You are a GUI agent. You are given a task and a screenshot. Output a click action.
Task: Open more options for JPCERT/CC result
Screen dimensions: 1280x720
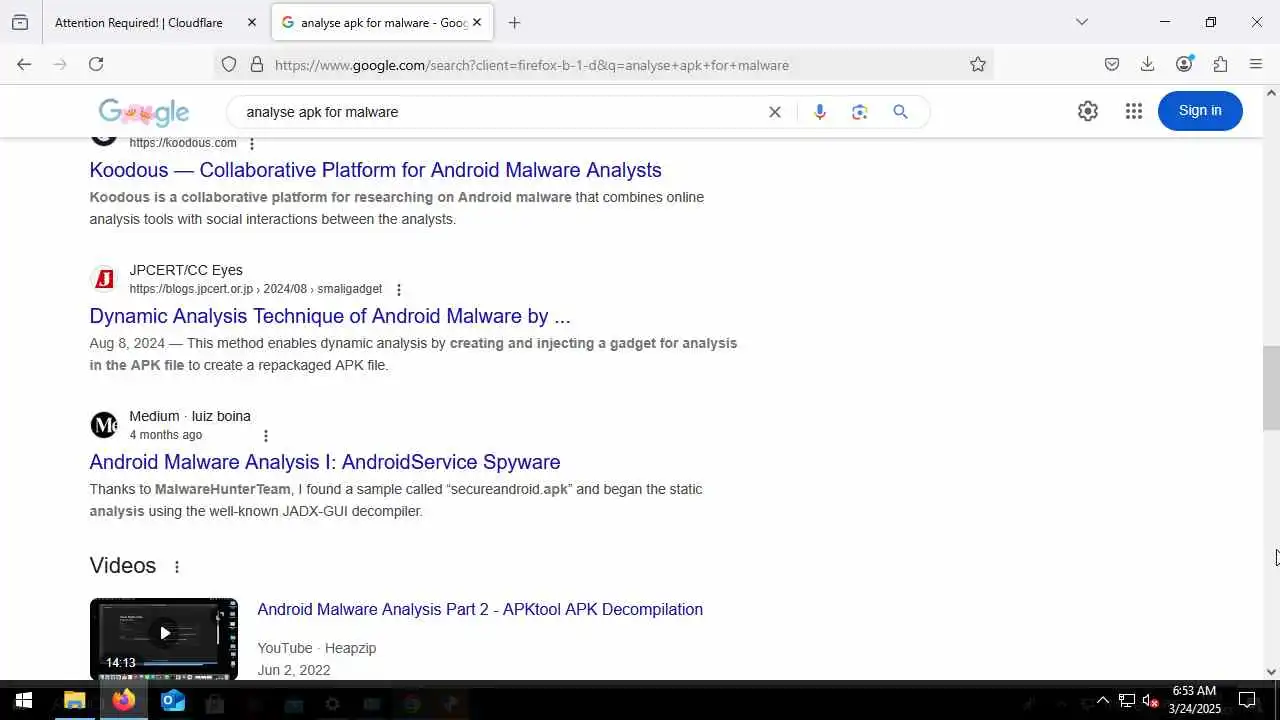pos(399,290)
